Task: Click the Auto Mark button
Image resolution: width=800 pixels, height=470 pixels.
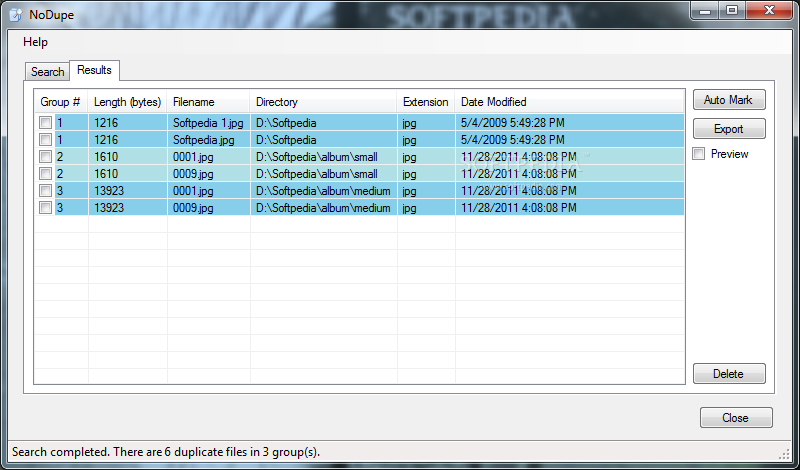Action: point(729,100)
